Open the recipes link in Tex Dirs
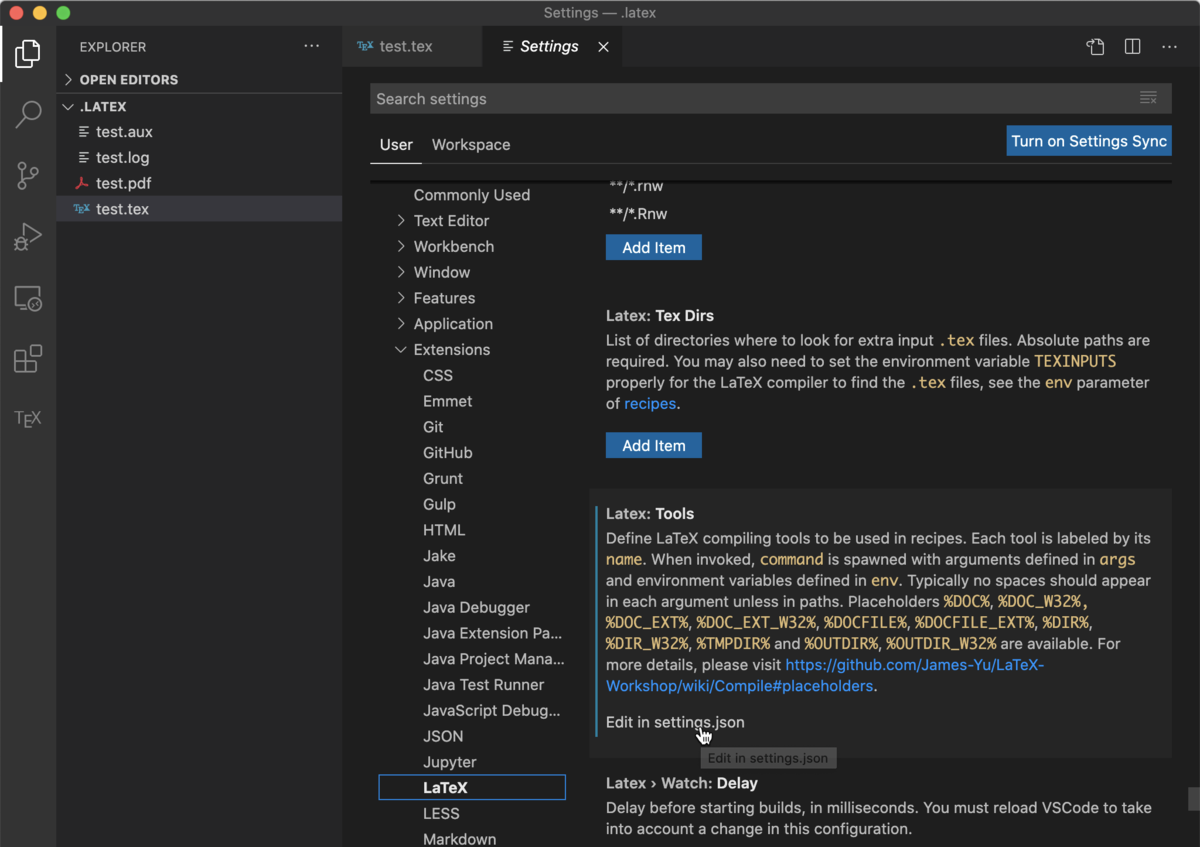This screenshot has width=1200, height=847. (650, 404)
